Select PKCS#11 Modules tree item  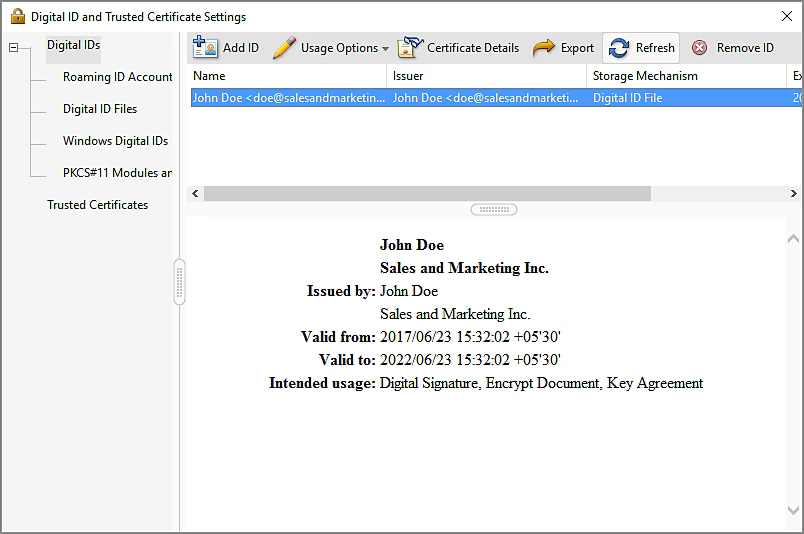point(117,173)
